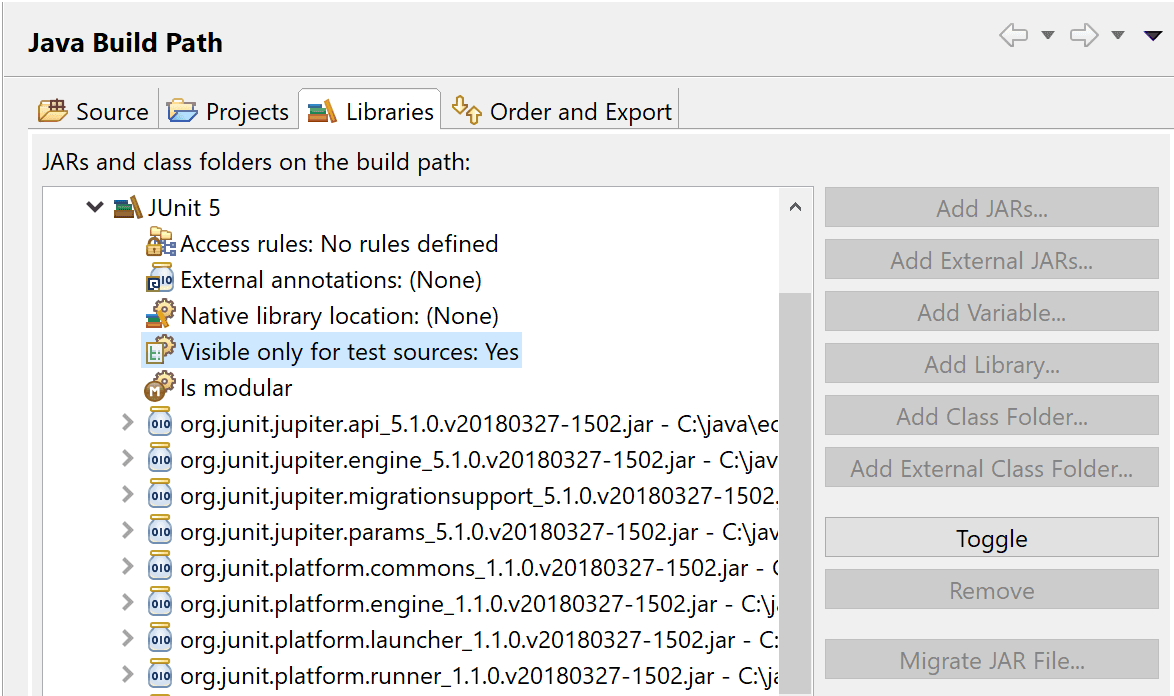The width and height of the screenshot is (1174, 696).
Task: Click the scroll up arrow of library list
Action: point(795,207)
